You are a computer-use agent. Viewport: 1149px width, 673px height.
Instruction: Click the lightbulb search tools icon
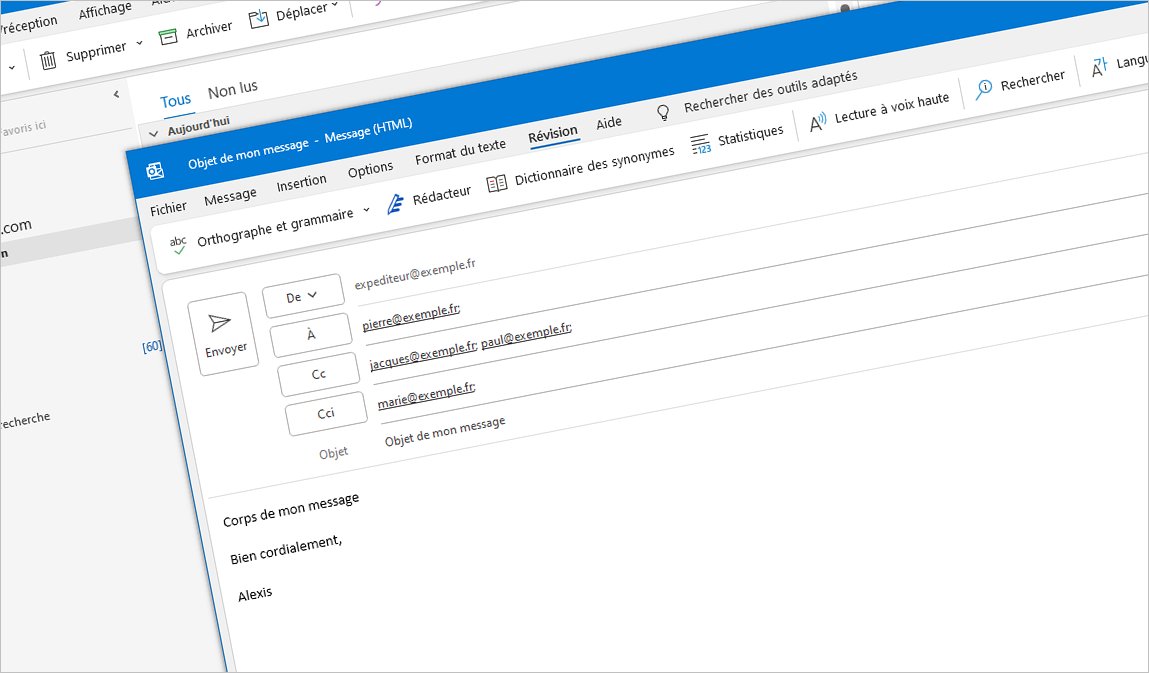(662, 112)
